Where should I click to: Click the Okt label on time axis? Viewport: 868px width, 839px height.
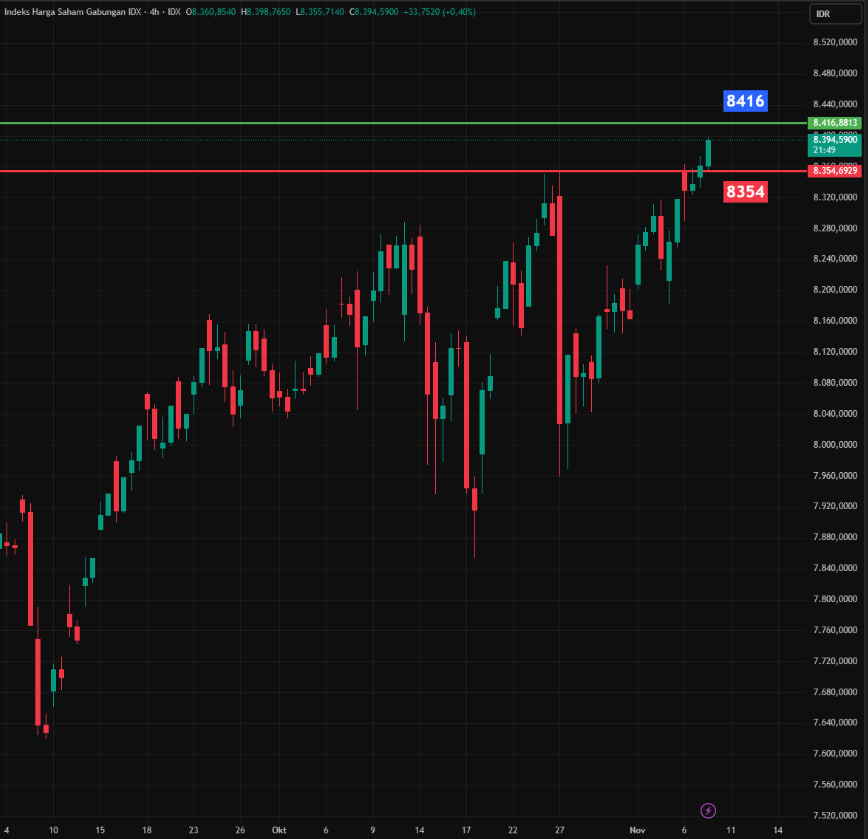[x=279, y=830]
